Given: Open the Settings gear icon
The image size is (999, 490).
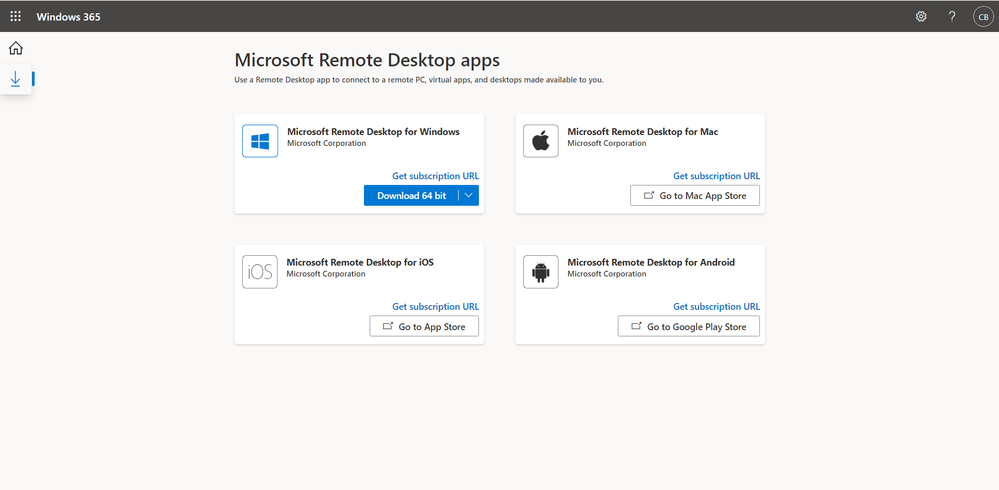Looking at the screenshot, I should click(x=921, y=16).
